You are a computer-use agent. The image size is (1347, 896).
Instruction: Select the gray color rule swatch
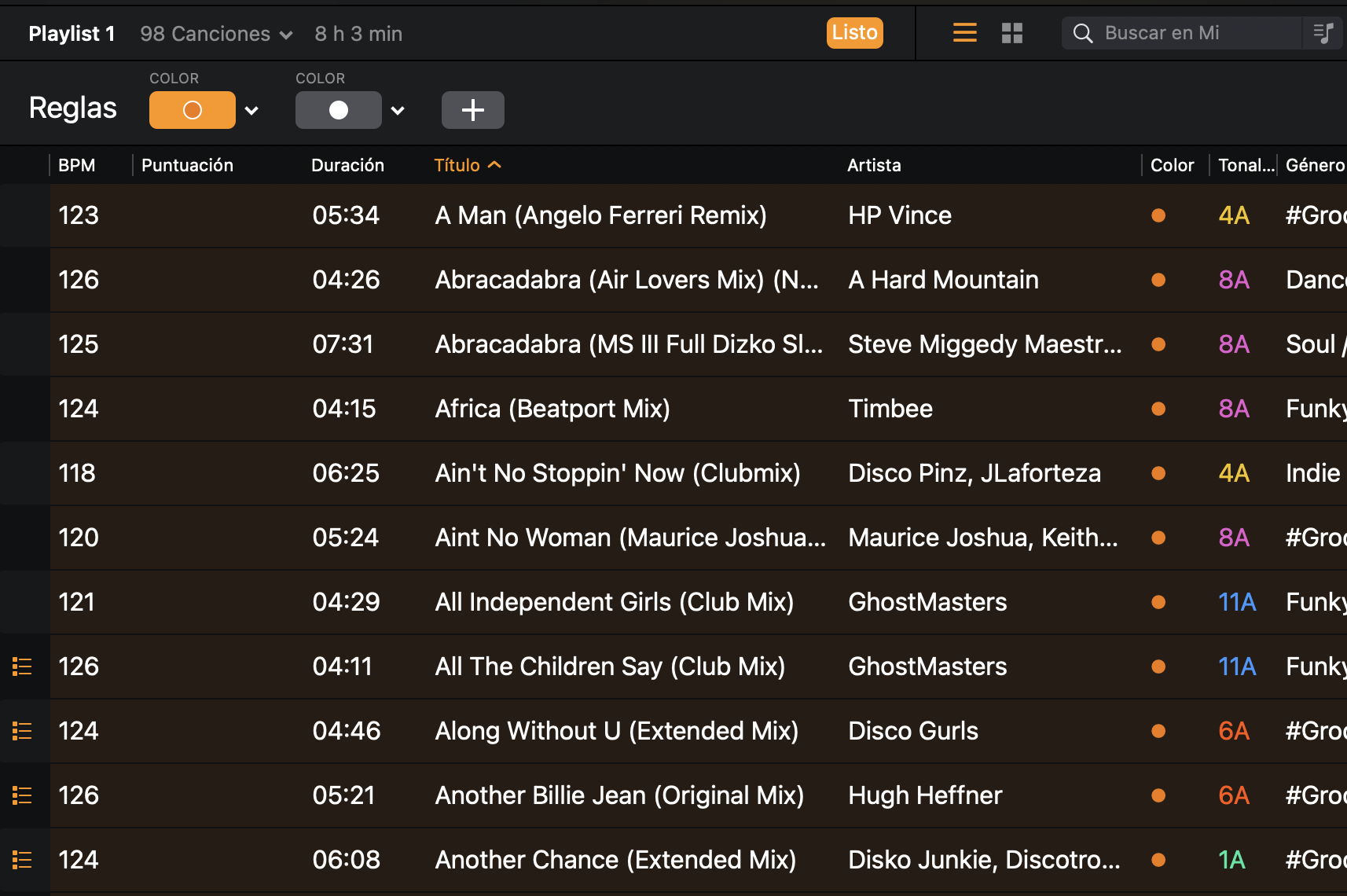point(338,110)
